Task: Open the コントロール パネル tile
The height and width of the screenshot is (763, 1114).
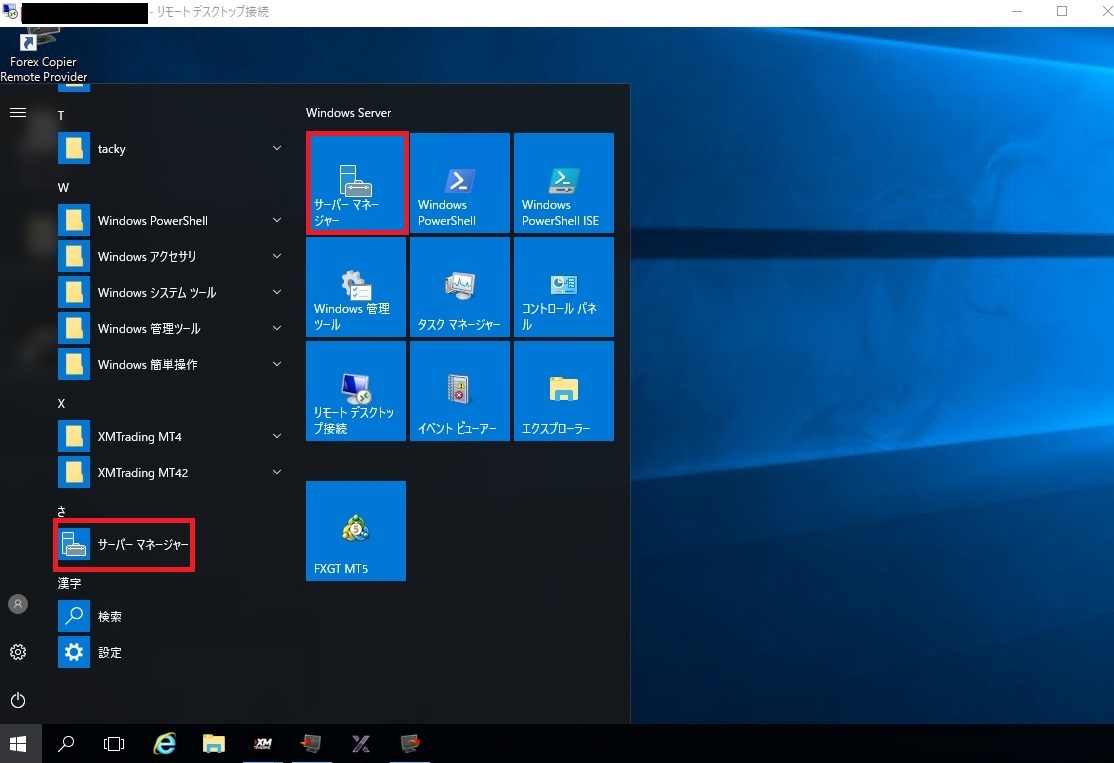Action: pyautogui.click(x=563, y=287)
